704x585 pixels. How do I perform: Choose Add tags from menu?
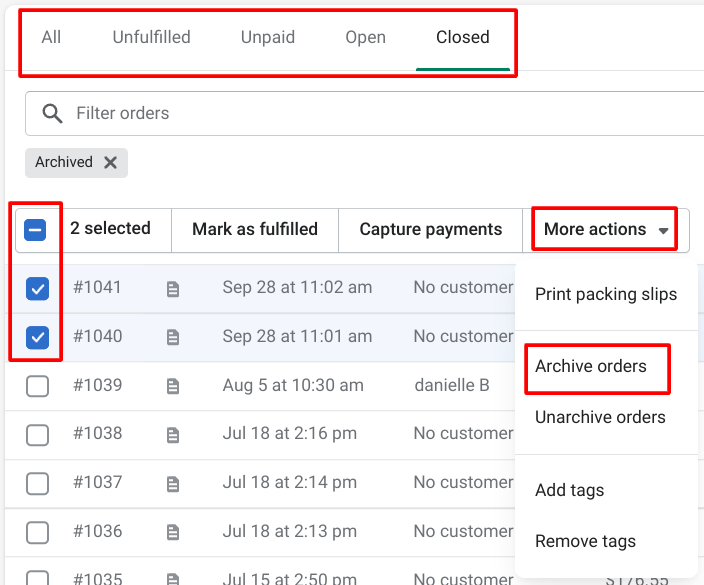click(569, 490)
